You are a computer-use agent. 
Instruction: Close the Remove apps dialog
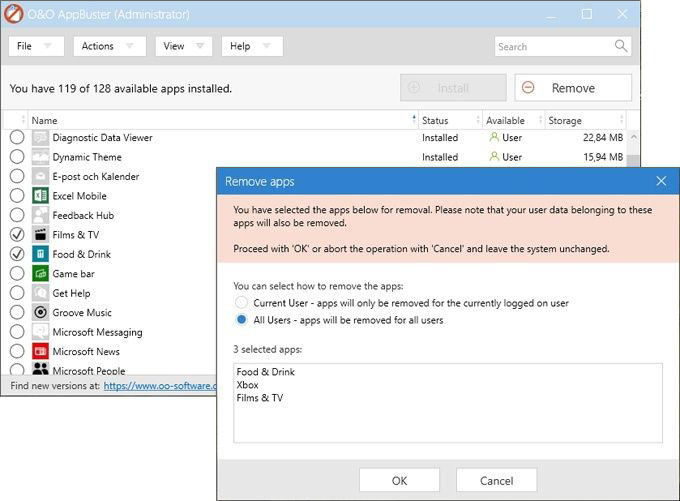661,181
